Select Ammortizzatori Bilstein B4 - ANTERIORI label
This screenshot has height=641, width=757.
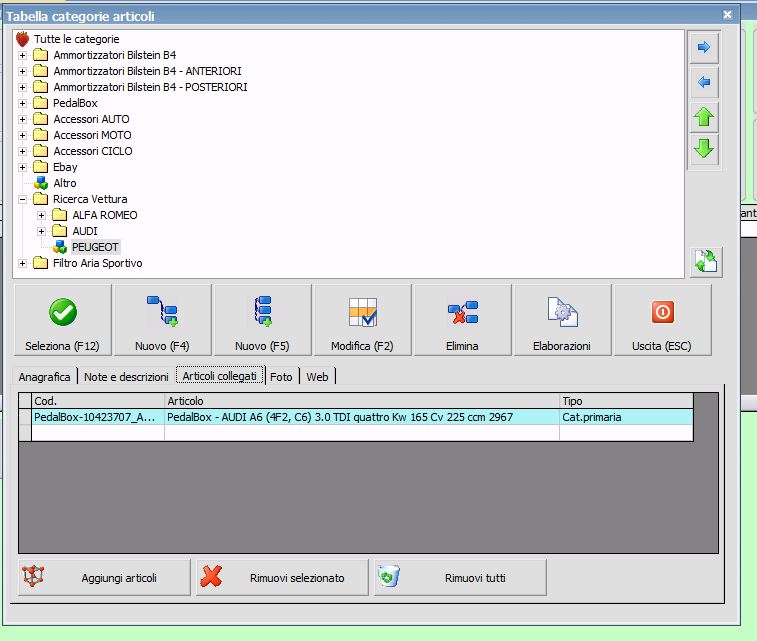pyautogui.click(x=147, y=71)
